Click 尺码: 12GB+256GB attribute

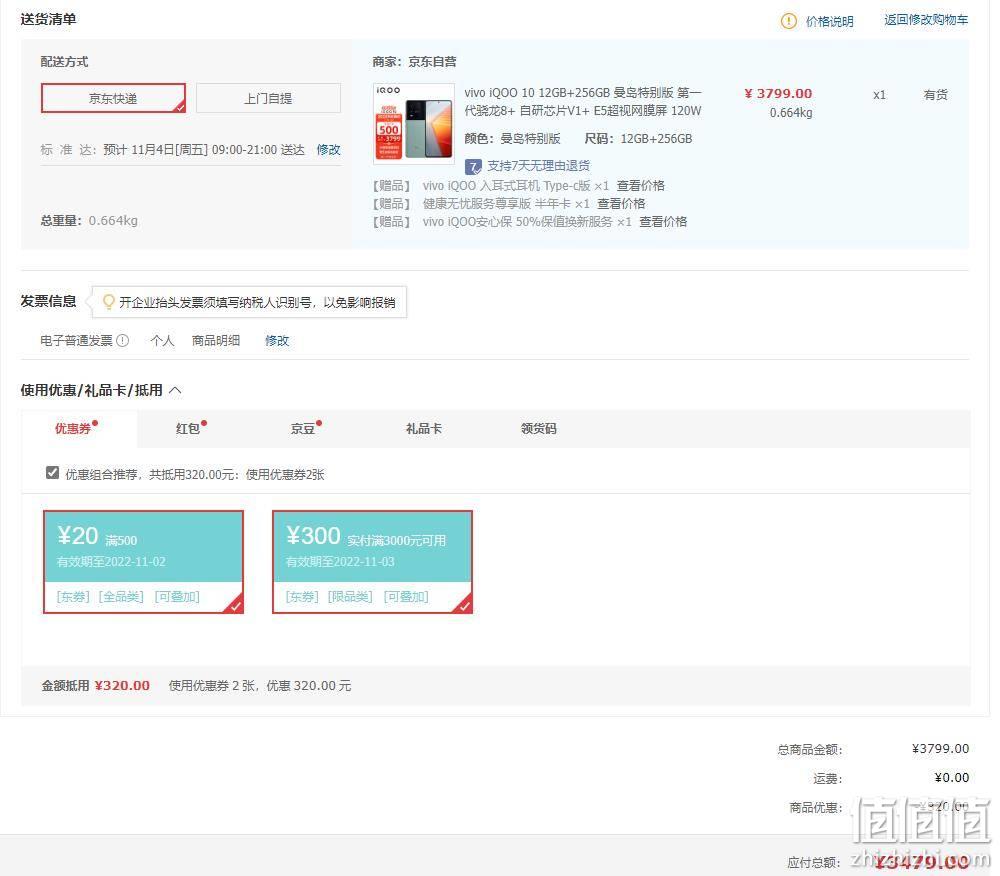(x=638, y=138)
